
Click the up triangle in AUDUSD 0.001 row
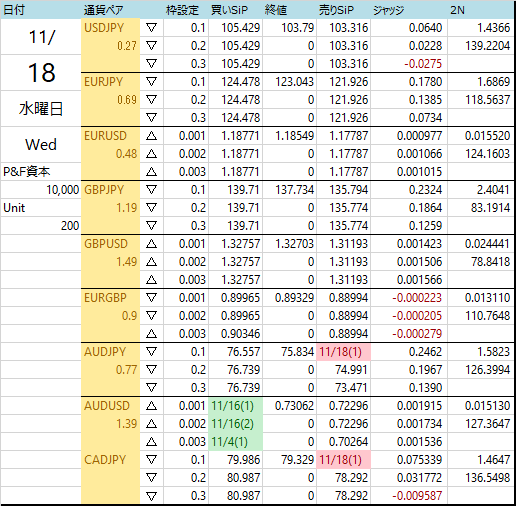pos(151,406)
